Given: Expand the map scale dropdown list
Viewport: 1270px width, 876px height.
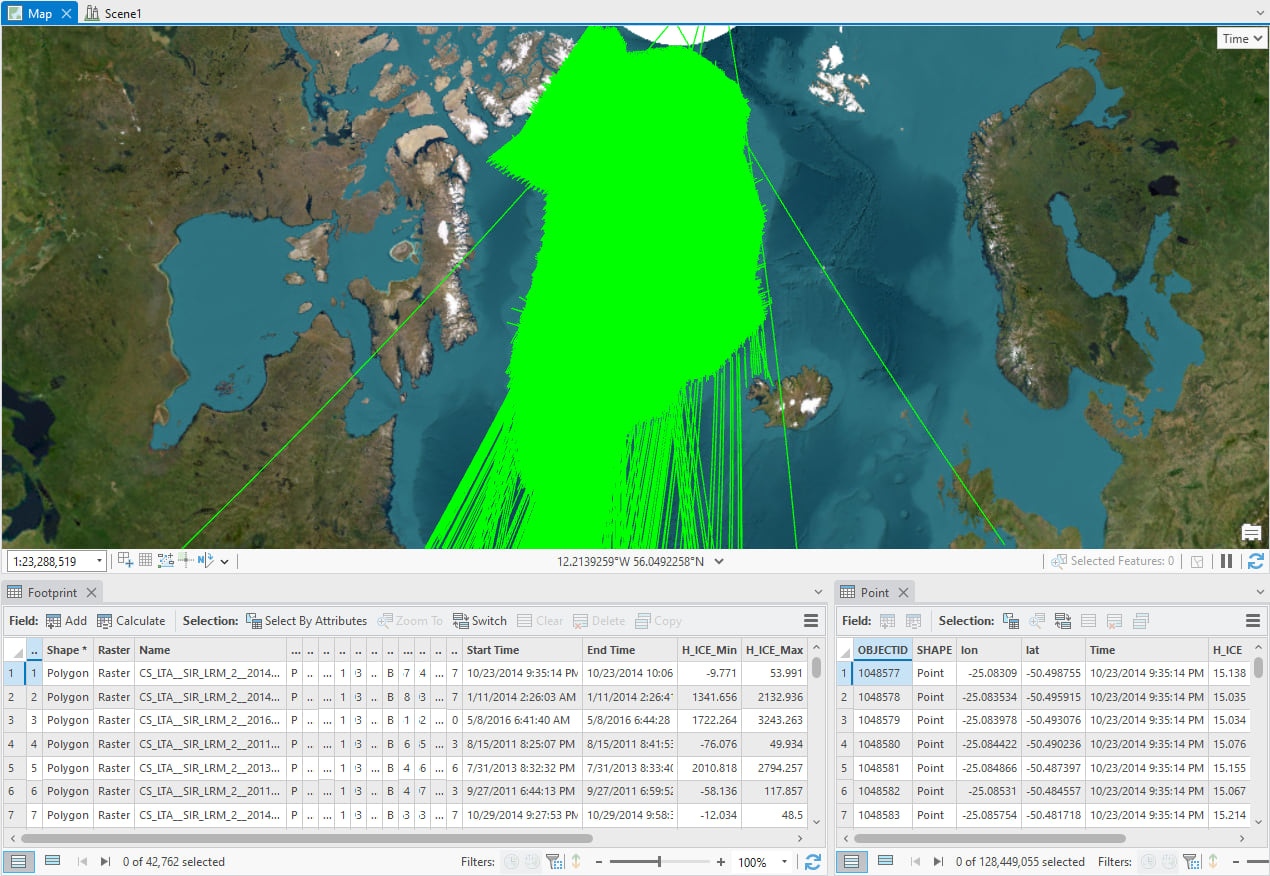Looking at the screenshot, I should [x=99, y=561].
